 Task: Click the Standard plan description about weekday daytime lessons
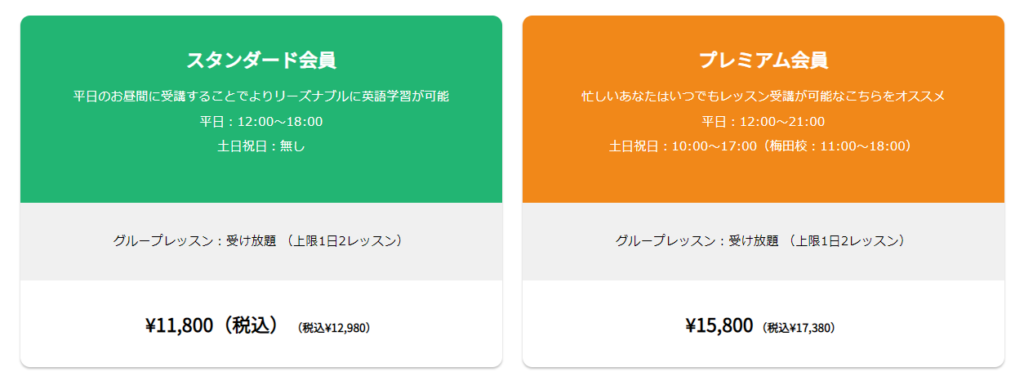pos(261,97)
